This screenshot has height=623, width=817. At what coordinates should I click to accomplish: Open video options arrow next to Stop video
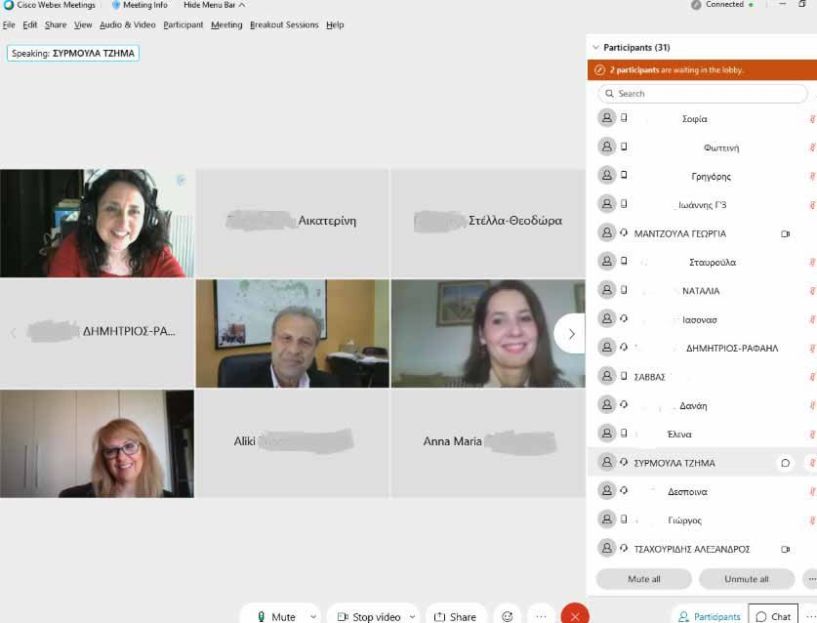[x=412, y=616]
